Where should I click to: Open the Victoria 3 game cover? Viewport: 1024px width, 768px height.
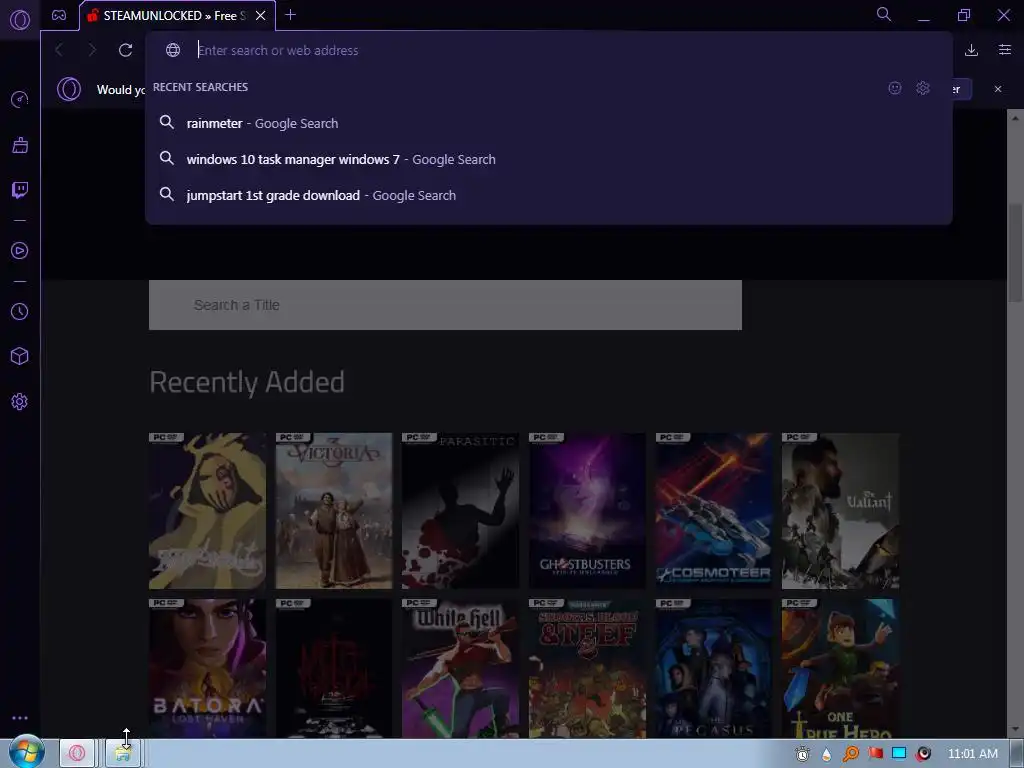(x=334, y=511)
